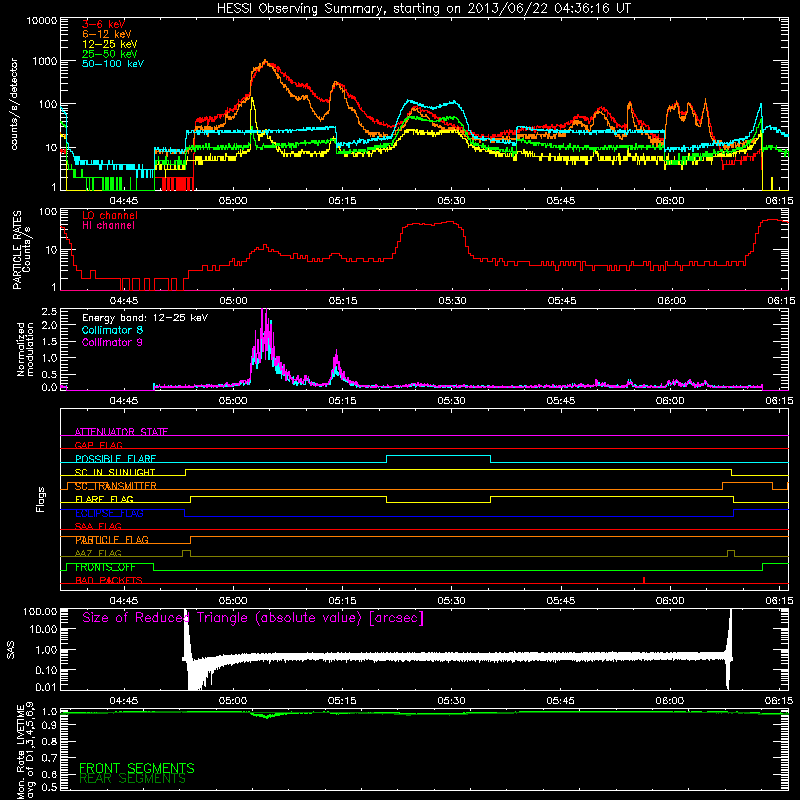Viewport: 800px width, 800px height.
Task: Click the 0.01 tick on the SAS axis
Action: point(46,687)
